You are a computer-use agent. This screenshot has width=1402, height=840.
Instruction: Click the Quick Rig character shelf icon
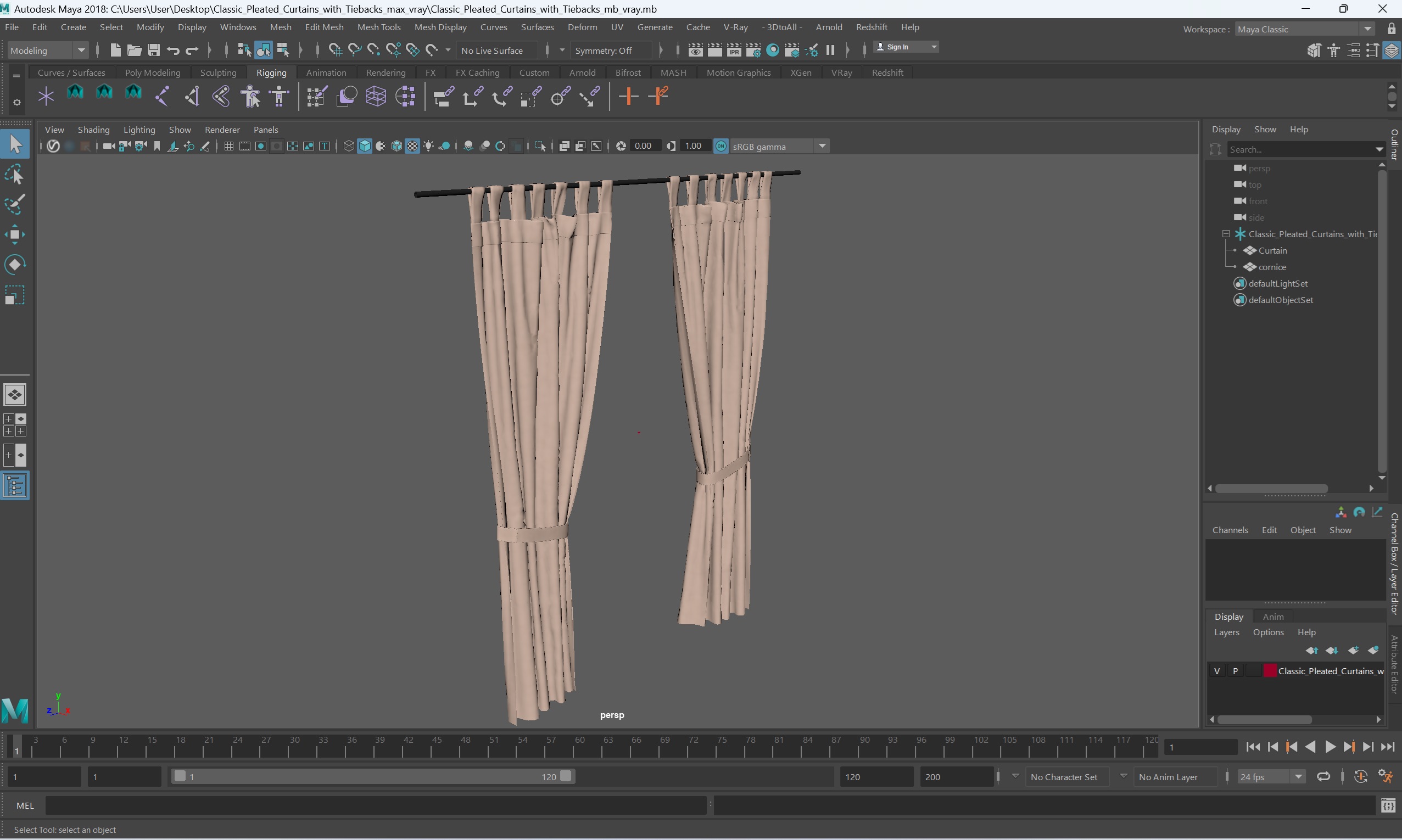click(250, 96)
